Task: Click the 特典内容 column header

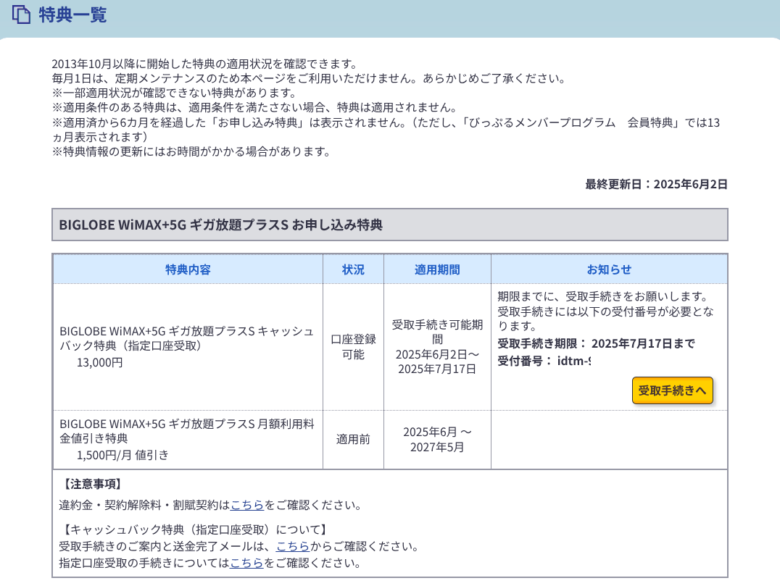Action: pos(188,270)
